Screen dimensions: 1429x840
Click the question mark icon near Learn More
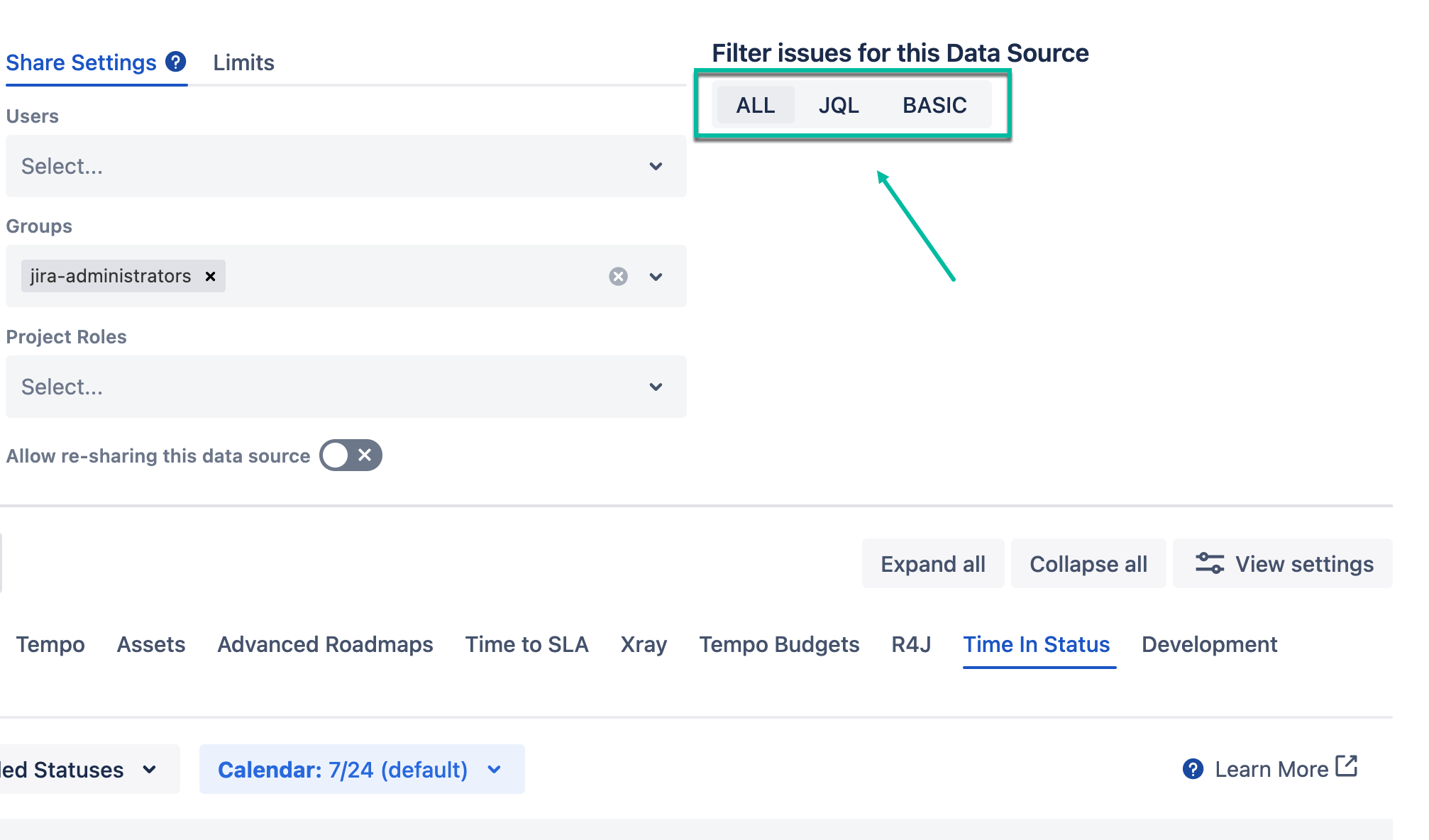click(1193, 768)
